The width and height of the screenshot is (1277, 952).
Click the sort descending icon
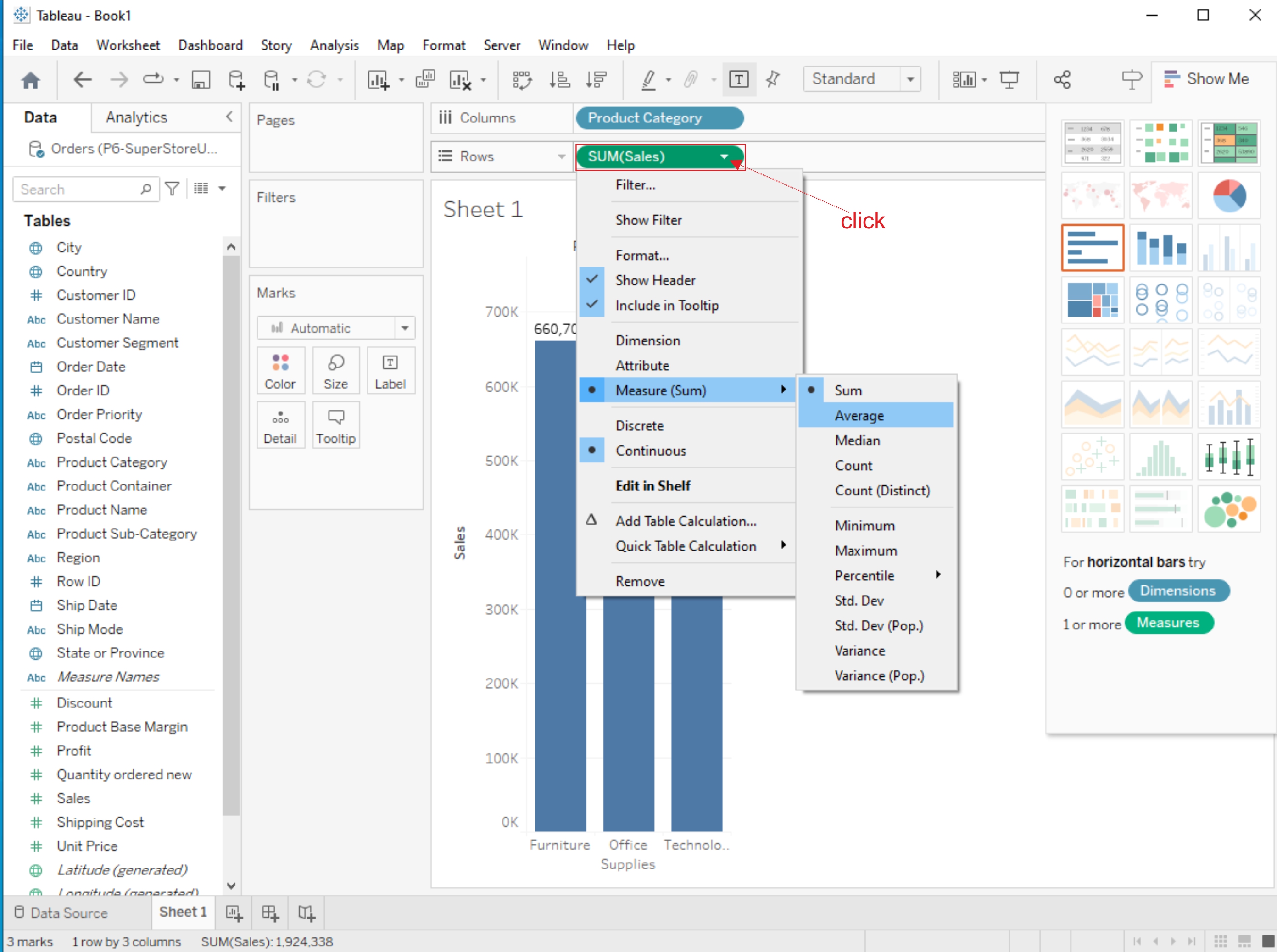coord(597,79)
